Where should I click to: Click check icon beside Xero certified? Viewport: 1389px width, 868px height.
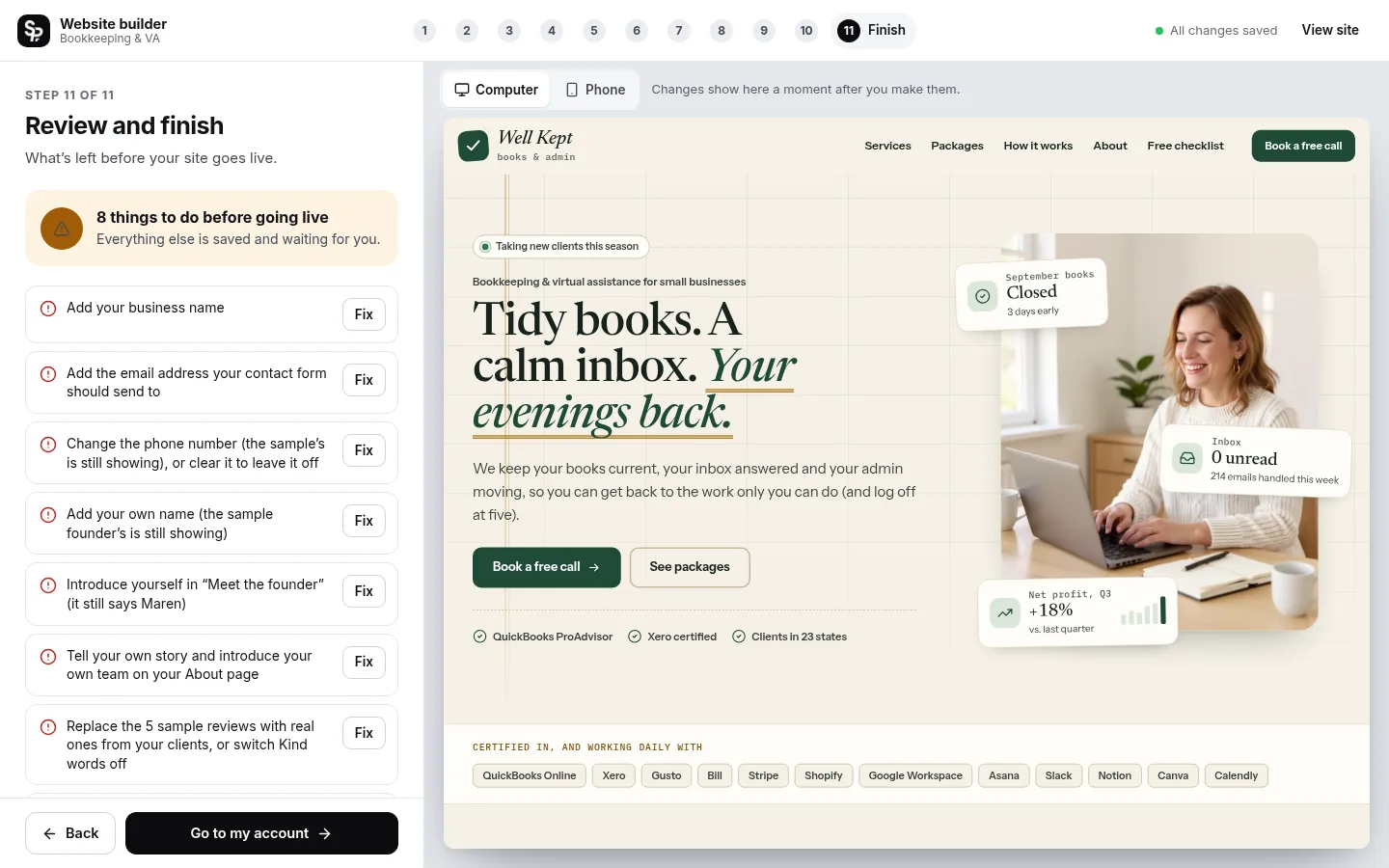point(635,637)
